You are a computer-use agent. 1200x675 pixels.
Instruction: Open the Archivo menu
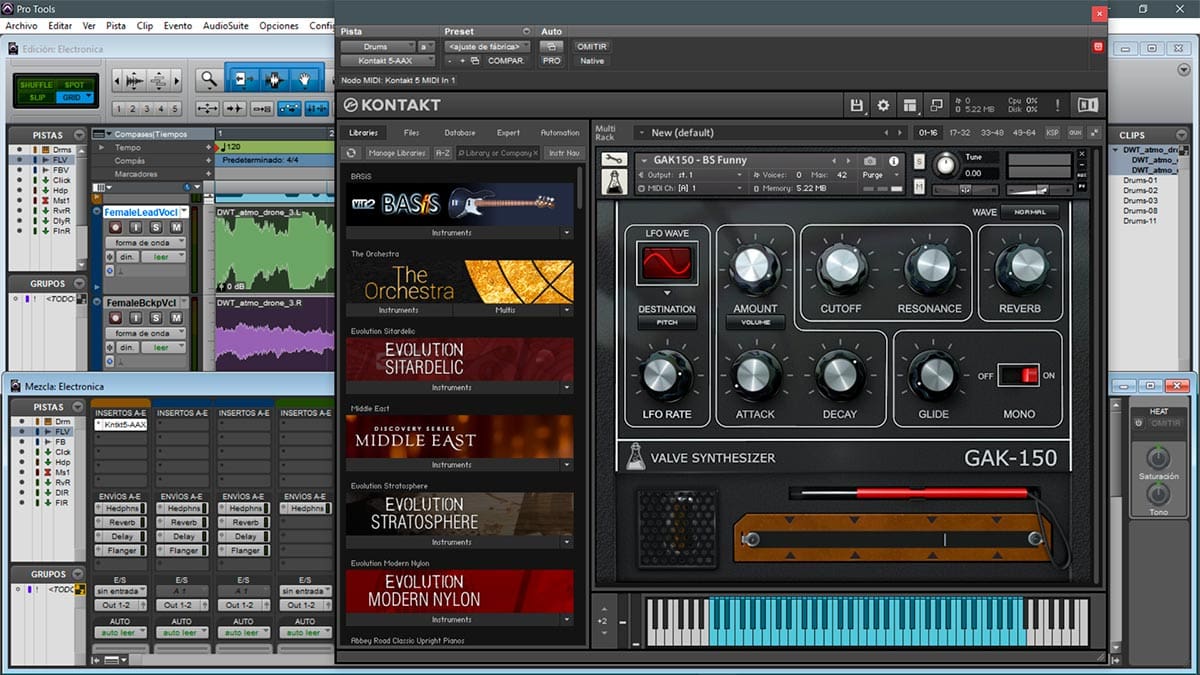(21, 26)
